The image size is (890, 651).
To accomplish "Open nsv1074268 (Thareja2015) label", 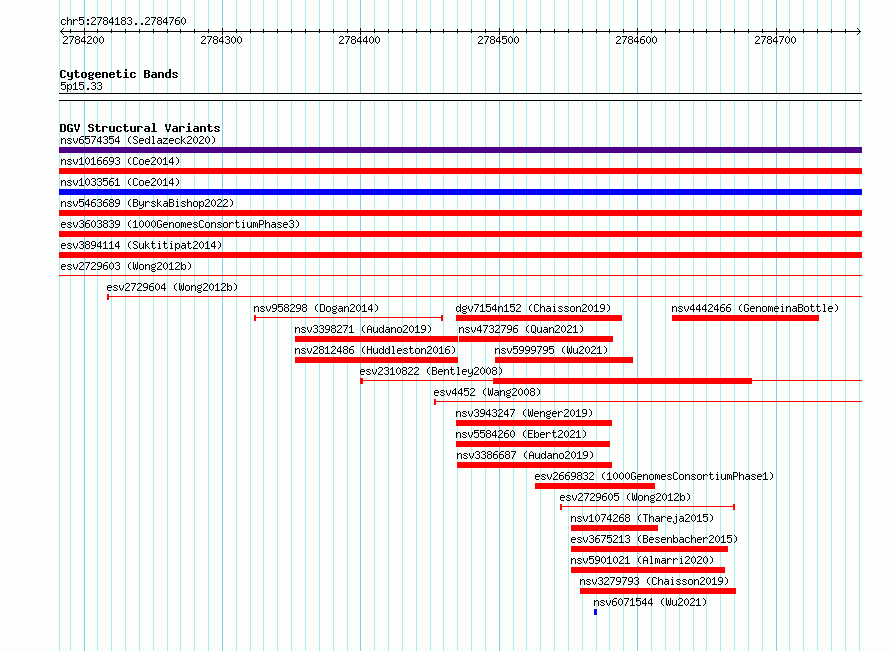I will [x=642, y=518].
